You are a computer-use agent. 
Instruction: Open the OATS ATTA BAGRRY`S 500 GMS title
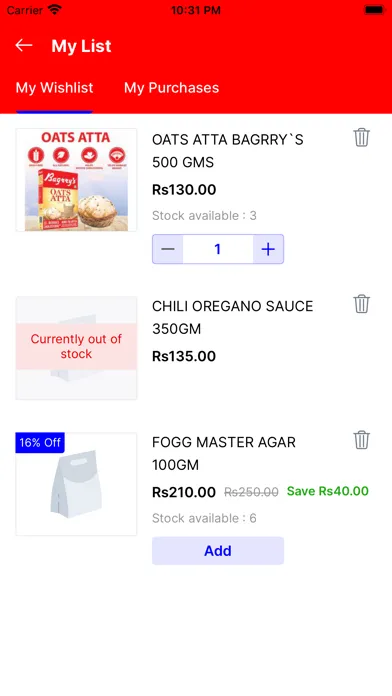(228, 151)
